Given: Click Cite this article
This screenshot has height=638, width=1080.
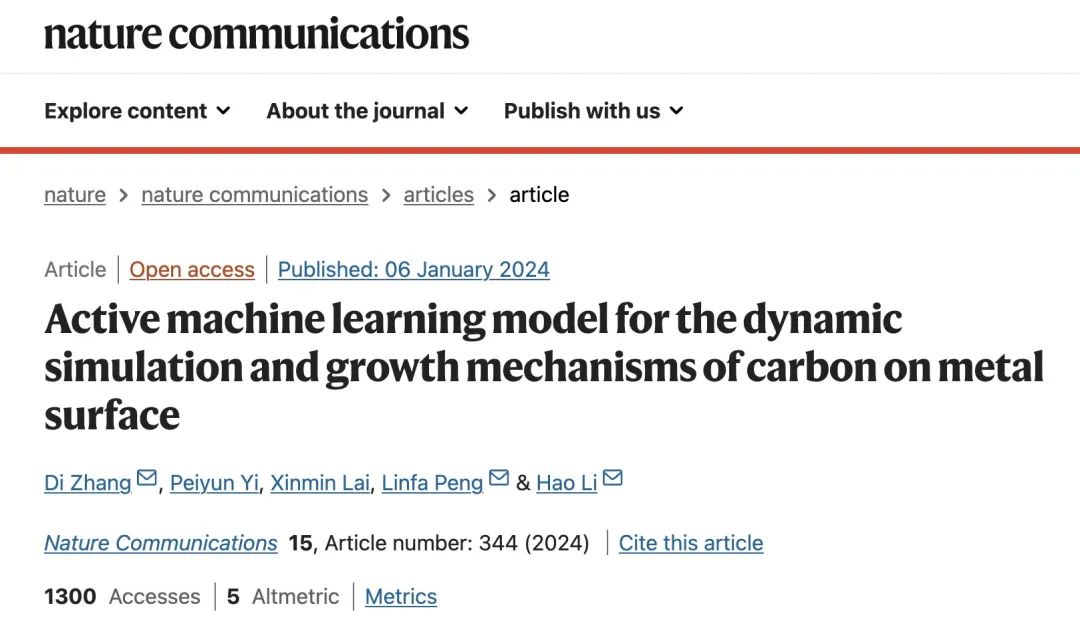Looking at the screenshot, I should pyautogui.click(x=691, y=543).
